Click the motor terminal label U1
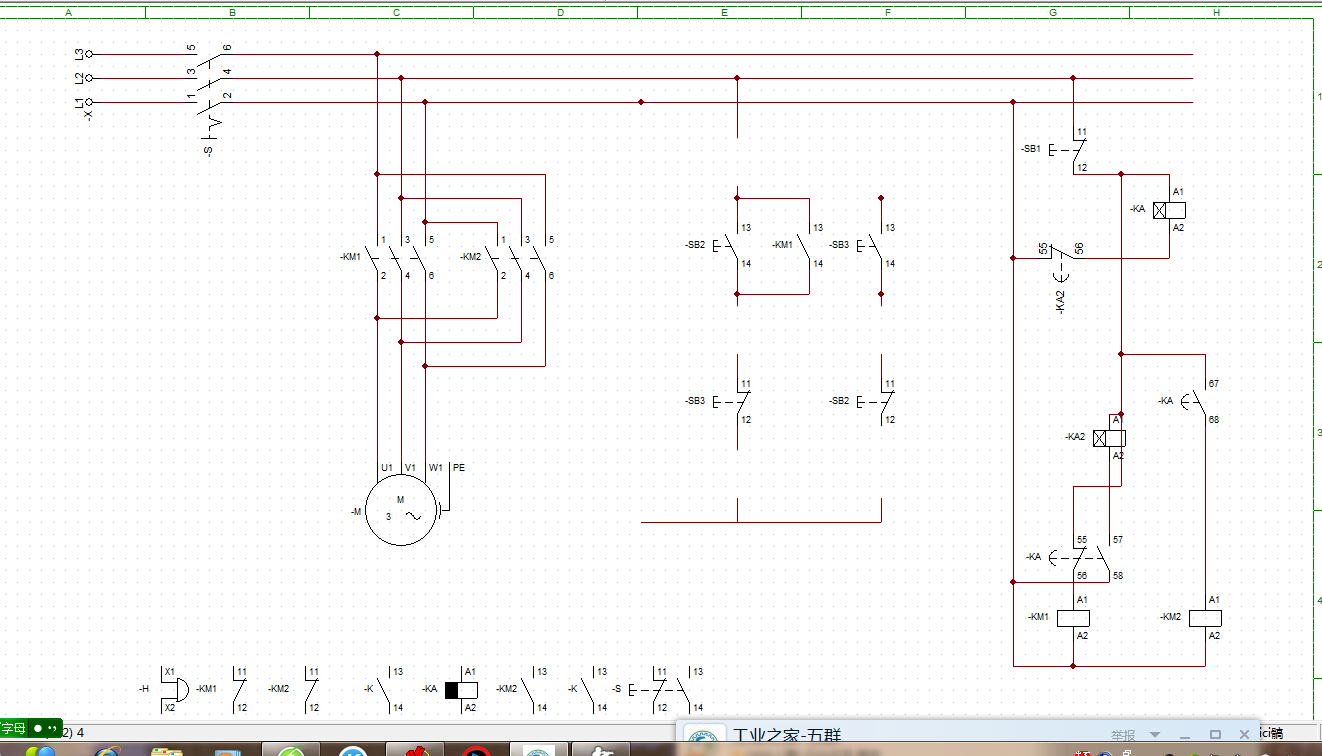 tap(386, 468)
